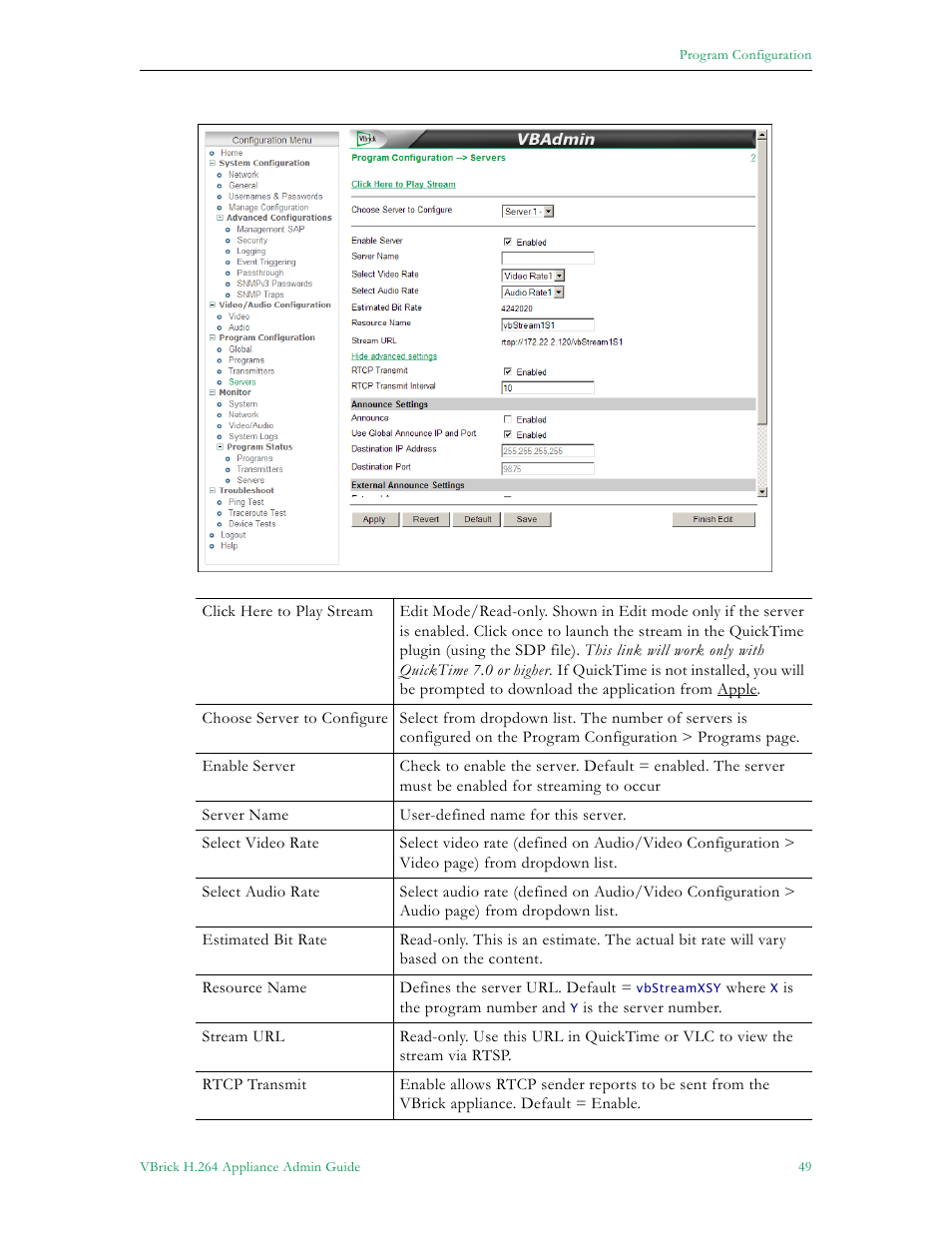Click the Save button
Image resolution: width=952 pixels, height=1233 pixels.
pos(527,519)
